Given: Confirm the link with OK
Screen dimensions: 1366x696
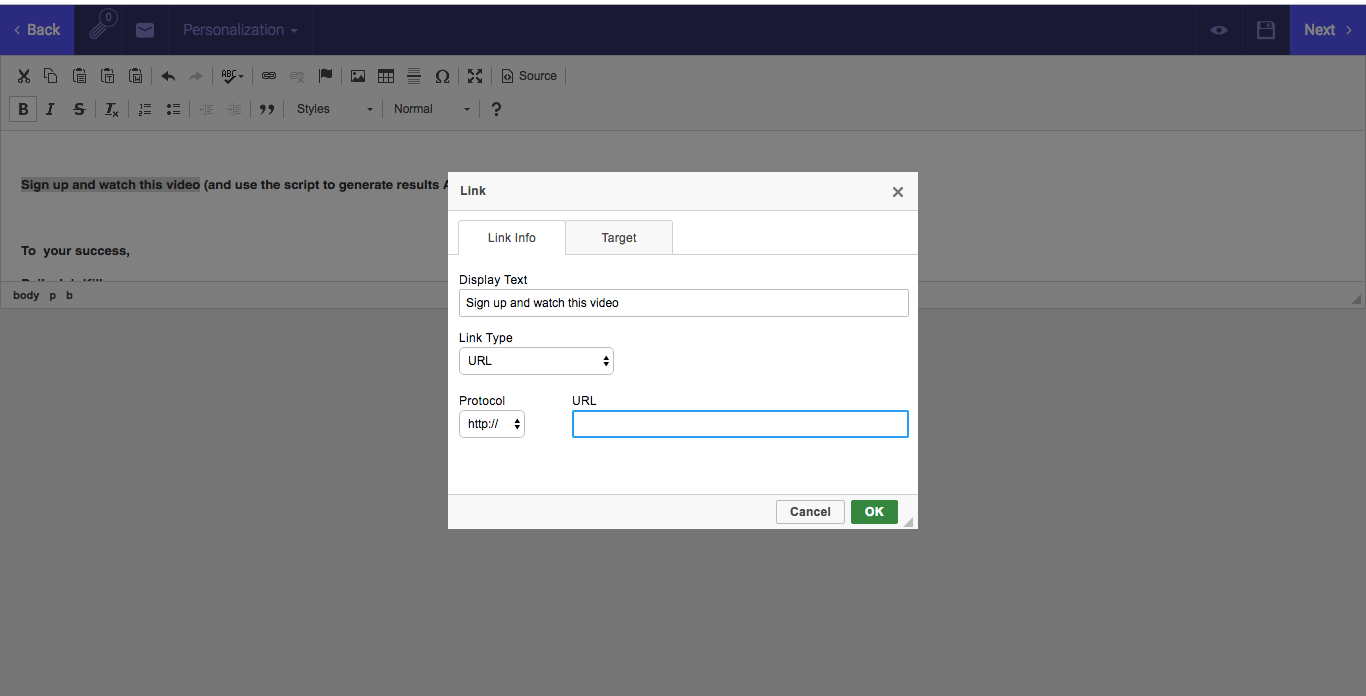Looking at the screenshot, I should pyautogui.click(x=874, y=512).
